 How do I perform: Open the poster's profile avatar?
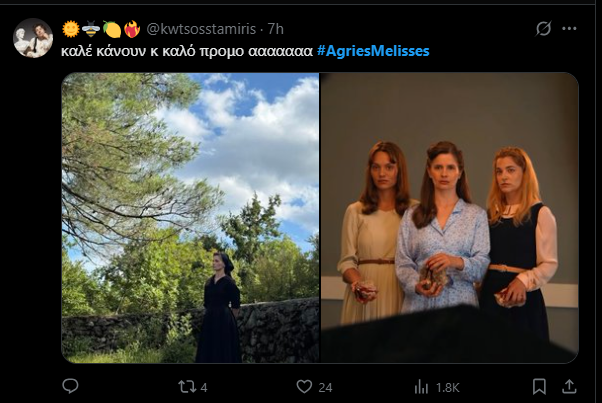pyautogui.click(x=33, y=38)
